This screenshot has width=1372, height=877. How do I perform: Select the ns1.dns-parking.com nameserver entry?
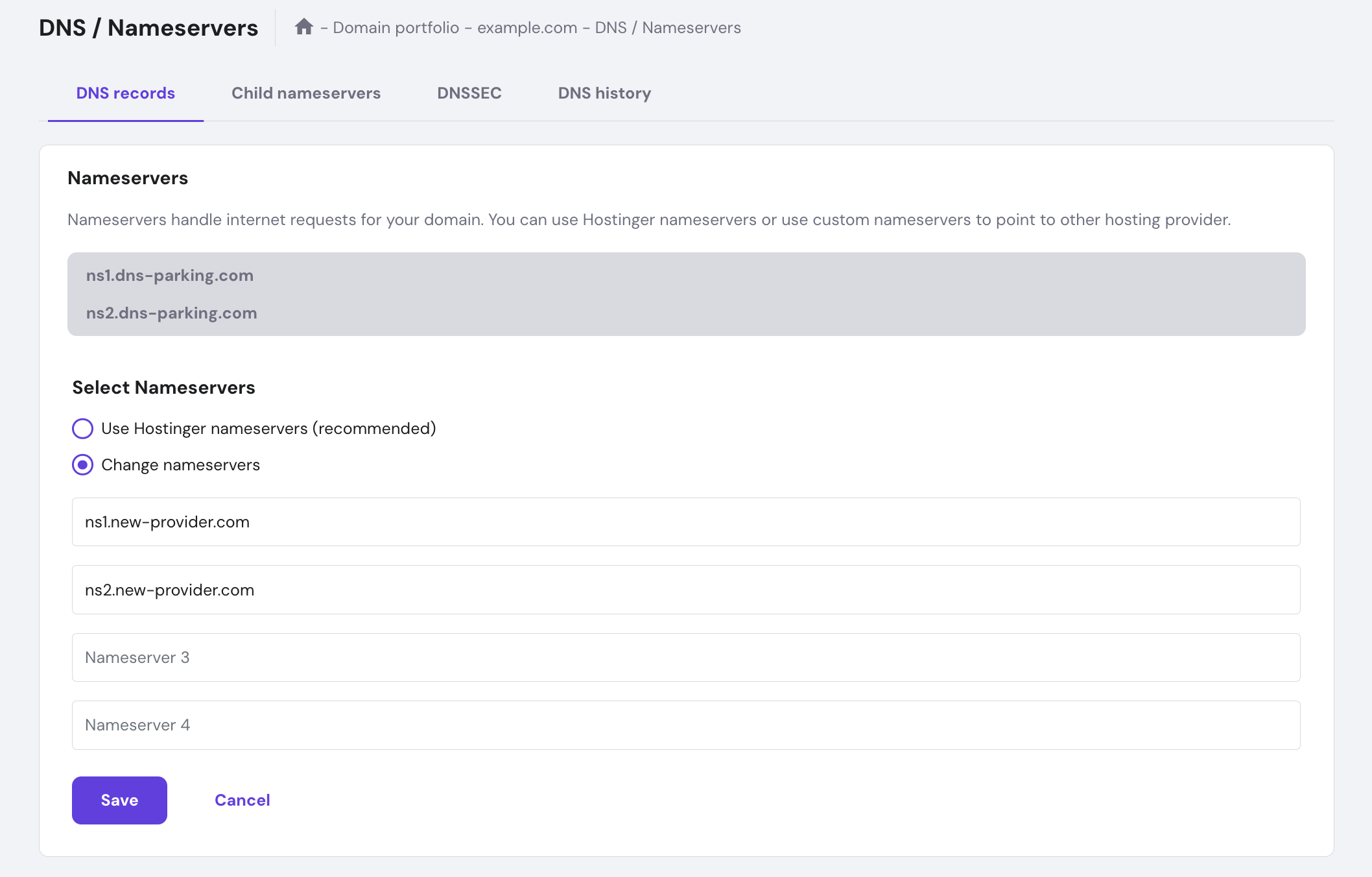[170, 275]
